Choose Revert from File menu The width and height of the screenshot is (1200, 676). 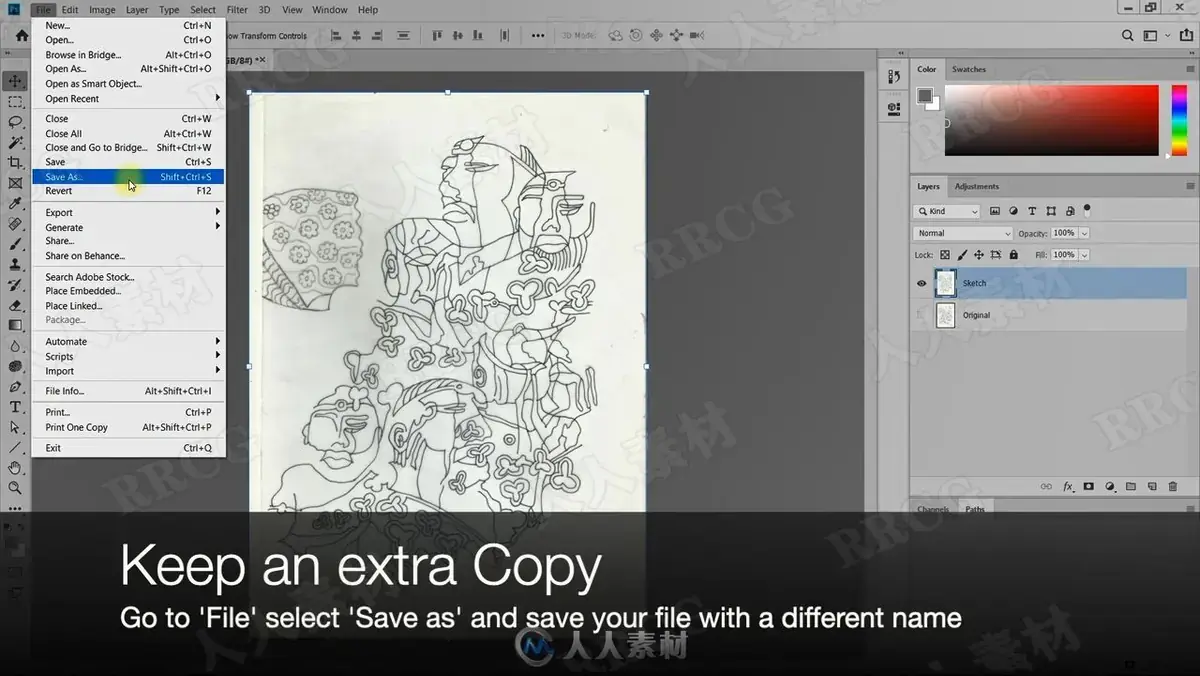pos(128,190)
